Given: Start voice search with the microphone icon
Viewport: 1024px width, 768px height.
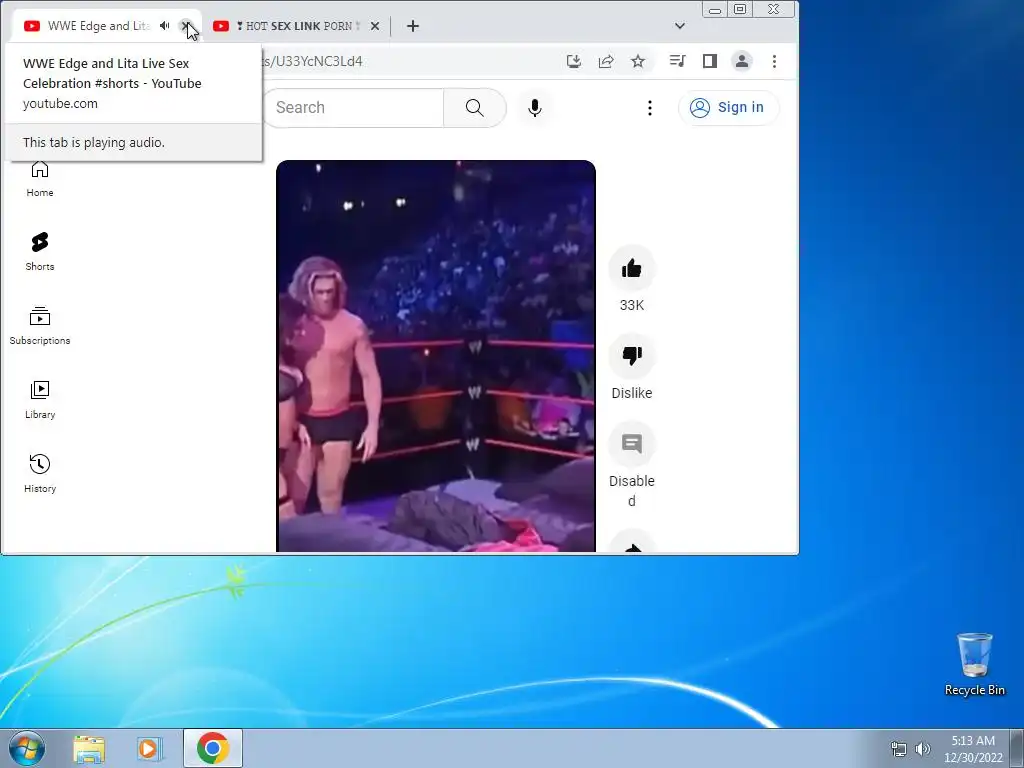Looking at the screenshot, I should coord(535,108).
